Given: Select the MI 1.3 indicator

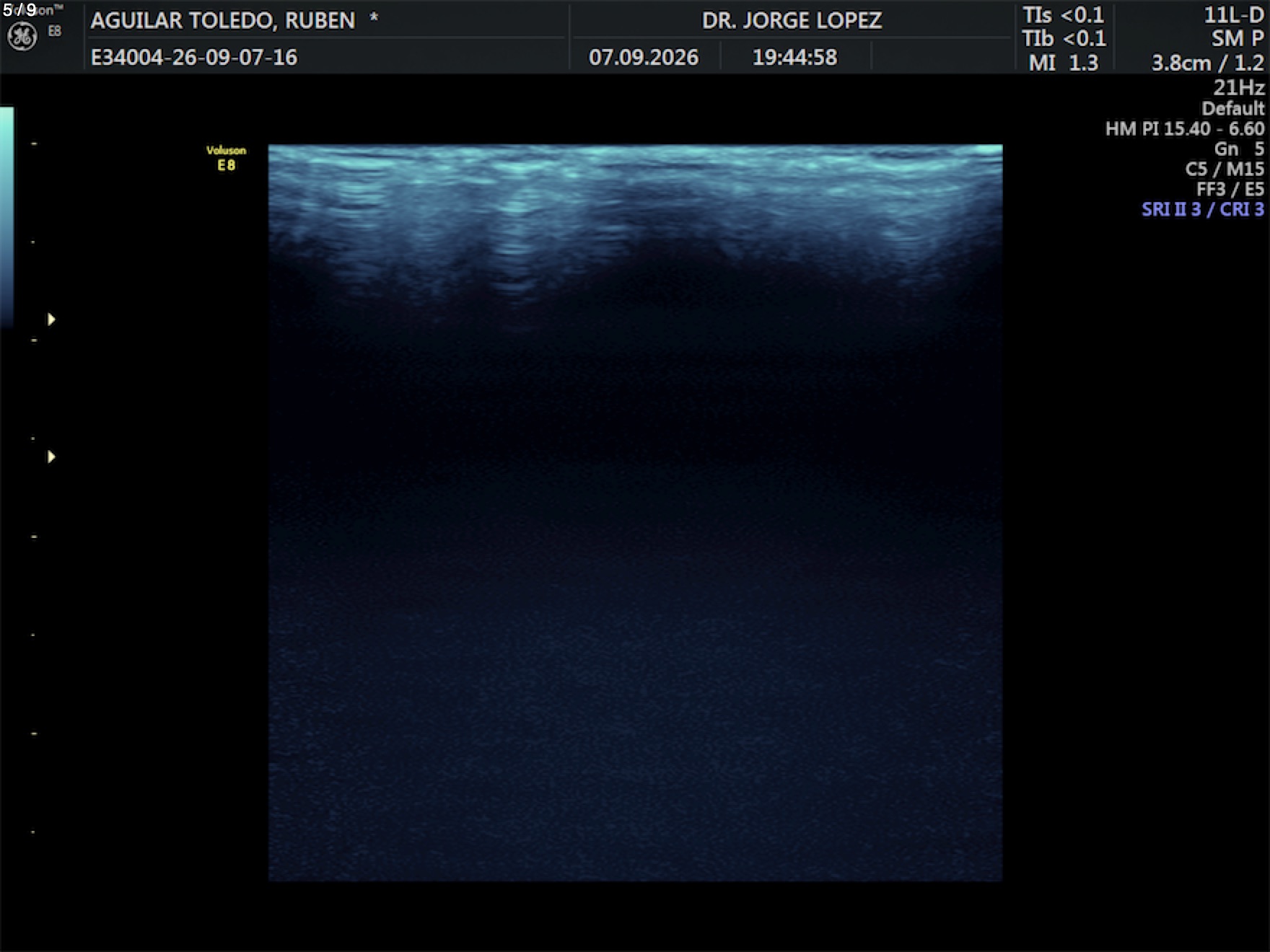Looking at the screenshot, I should pyautogui.click(x=1064, y=63).
